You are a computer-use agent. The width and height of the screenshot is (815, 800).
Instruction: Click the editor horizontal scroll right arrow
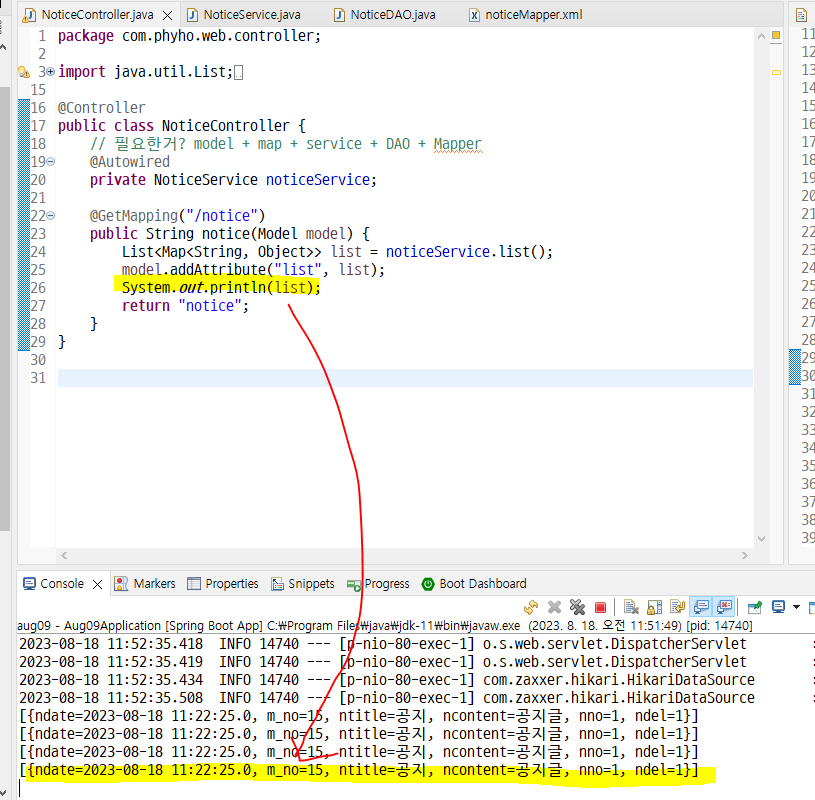745,555
